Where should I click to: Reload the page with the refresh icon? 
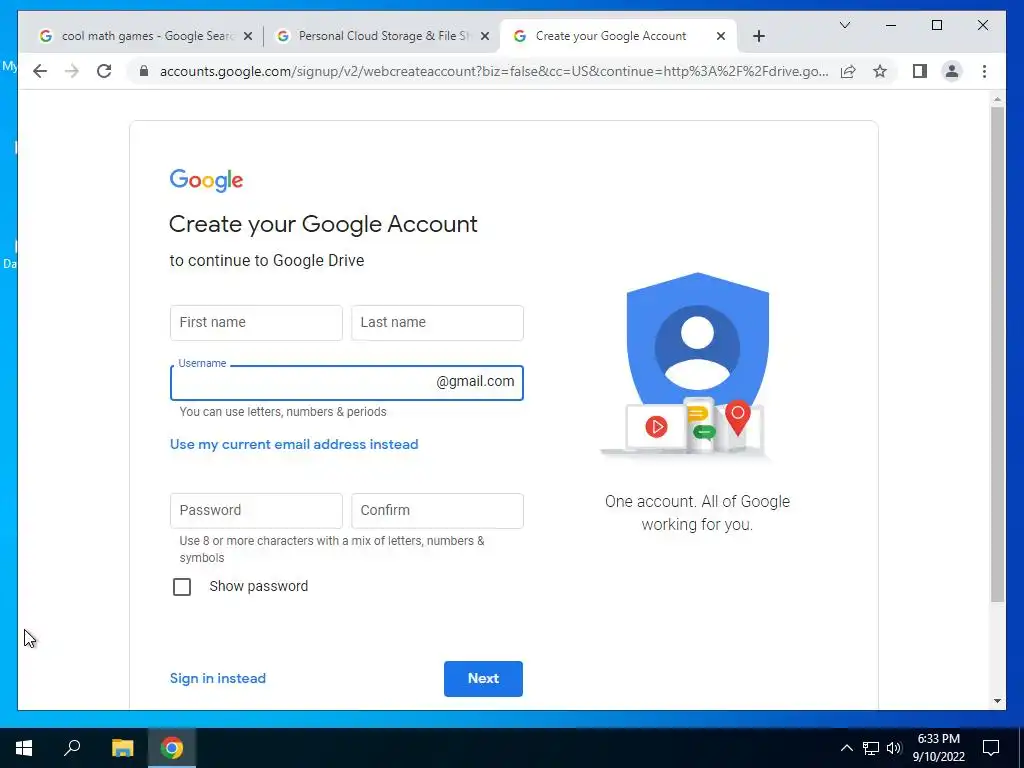[104, 71]
